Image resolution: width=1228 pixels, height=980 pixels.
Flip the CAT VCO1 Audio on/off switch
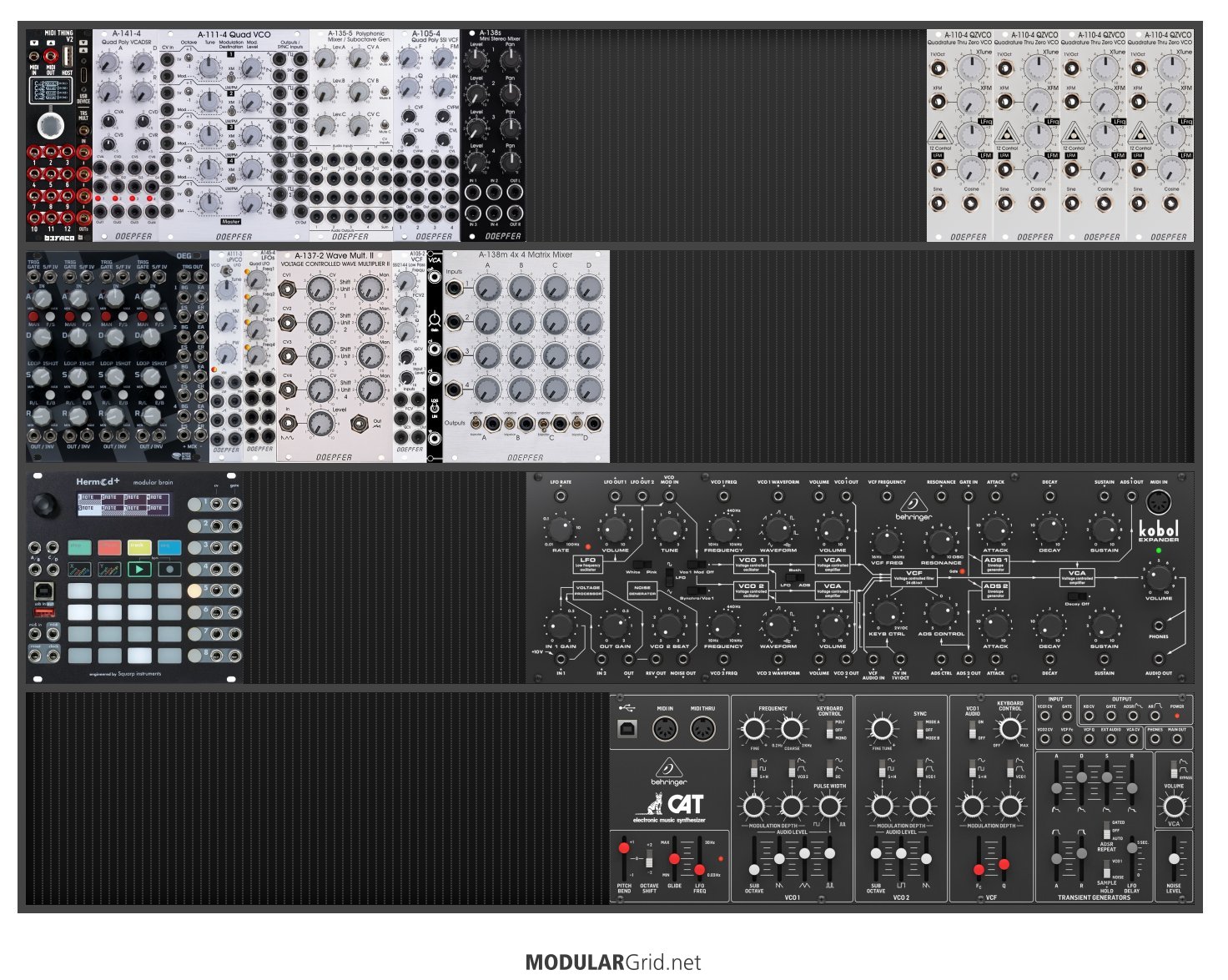(x=972, y=730)
